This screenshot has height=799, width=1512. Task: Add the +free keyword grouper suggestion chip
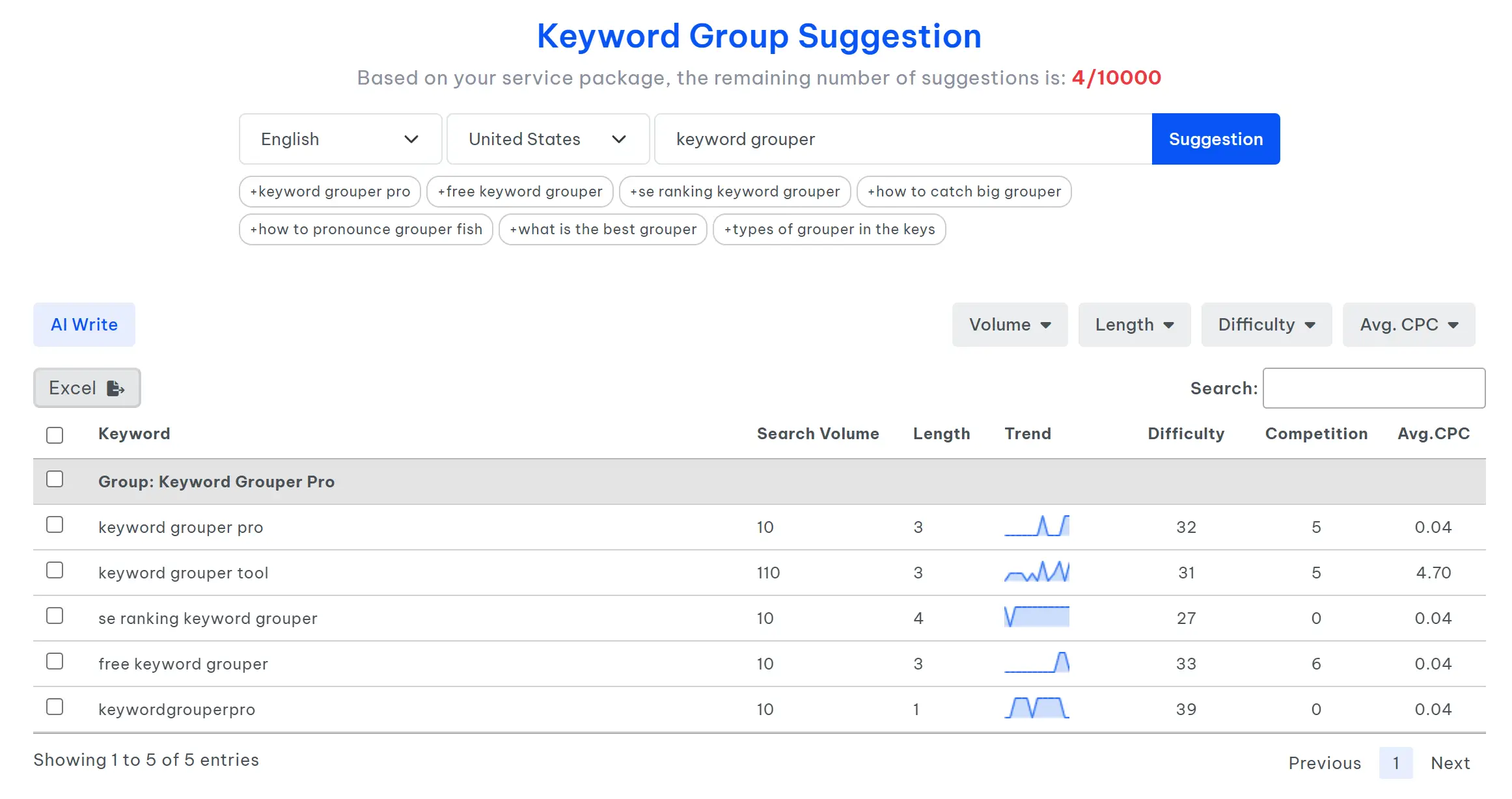point(520,192)
